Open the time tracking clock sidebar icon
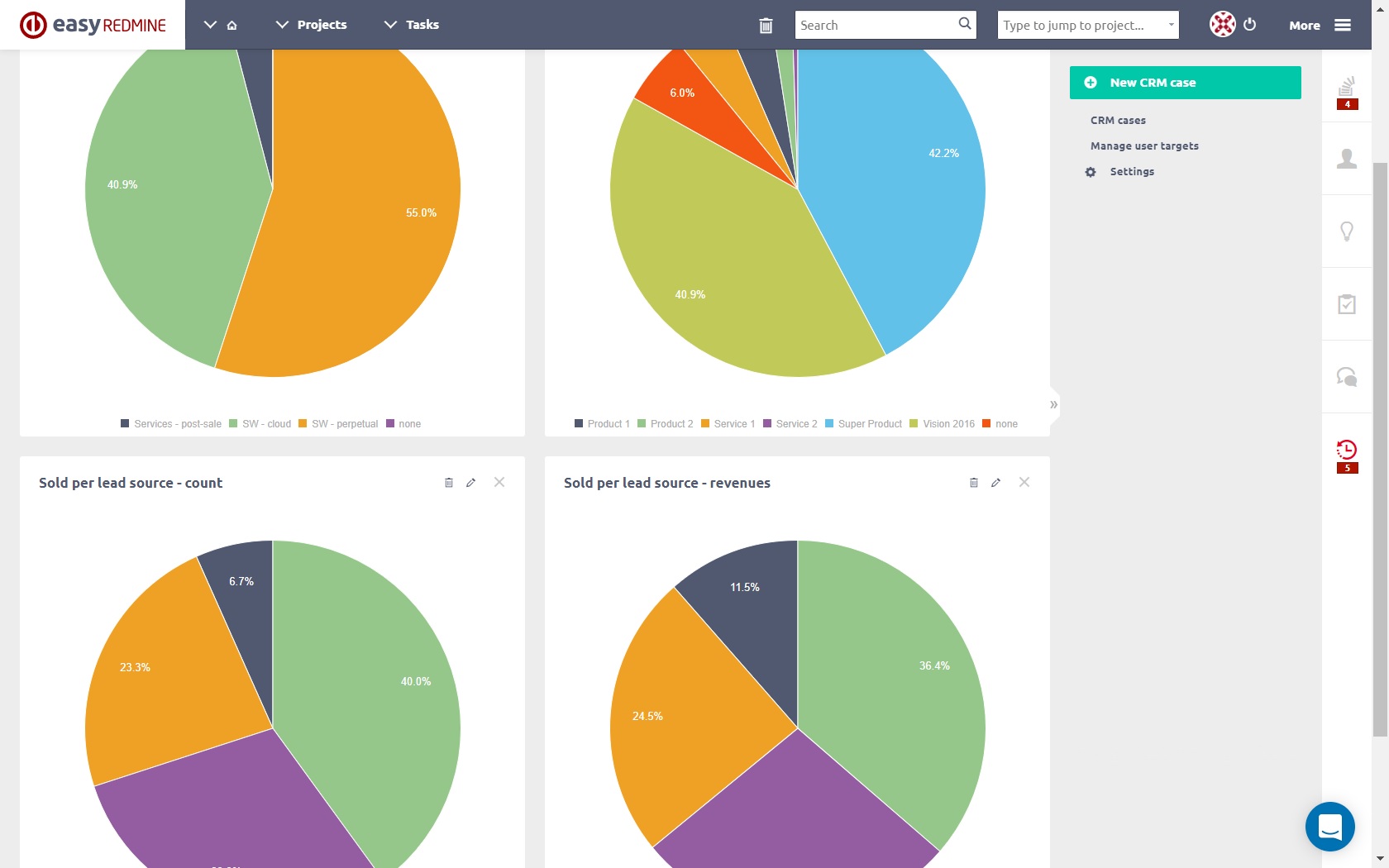The image size is (1389, 868). (1346, 451)
